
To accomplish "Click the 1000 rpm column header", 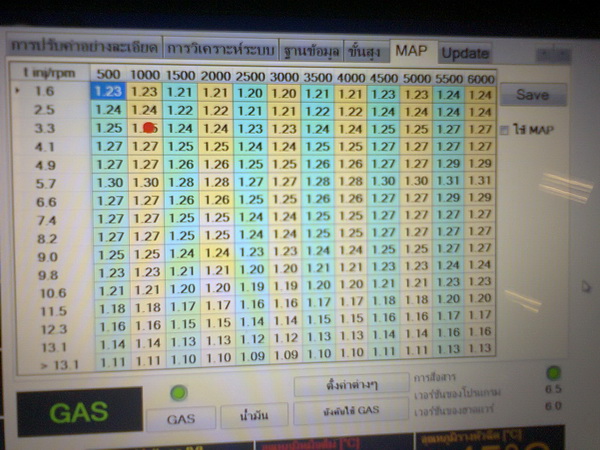I will (145, 75).
